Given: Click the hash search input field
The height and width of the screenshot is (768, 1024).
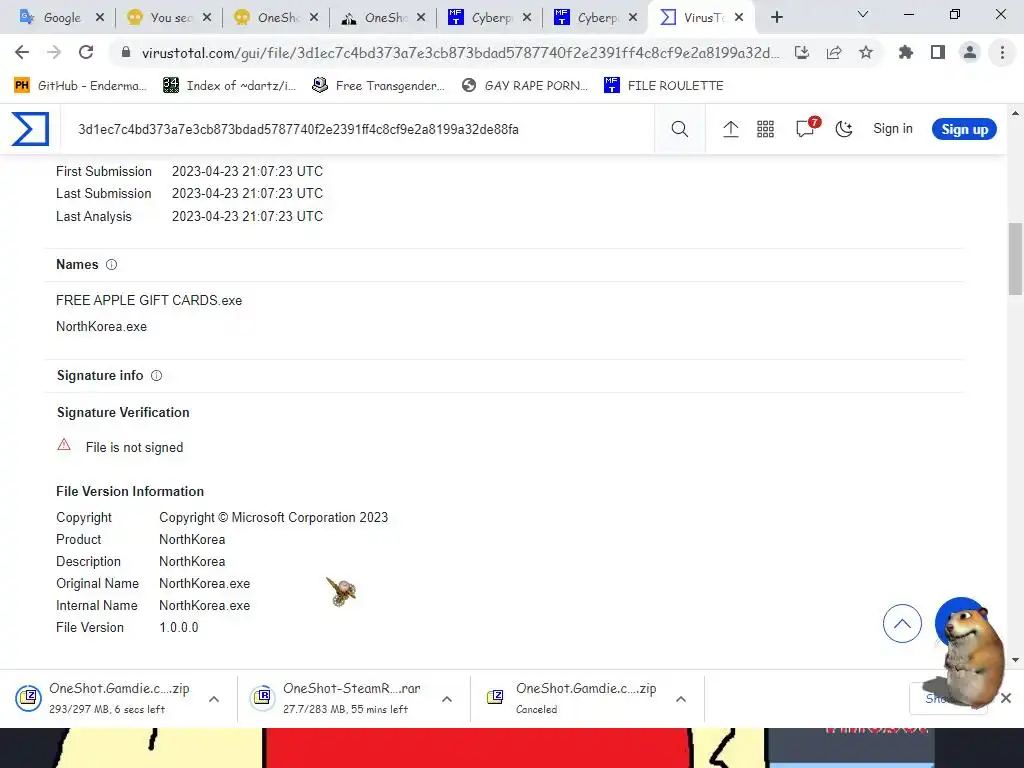Looking at the screenshot, I should (359, 129).
